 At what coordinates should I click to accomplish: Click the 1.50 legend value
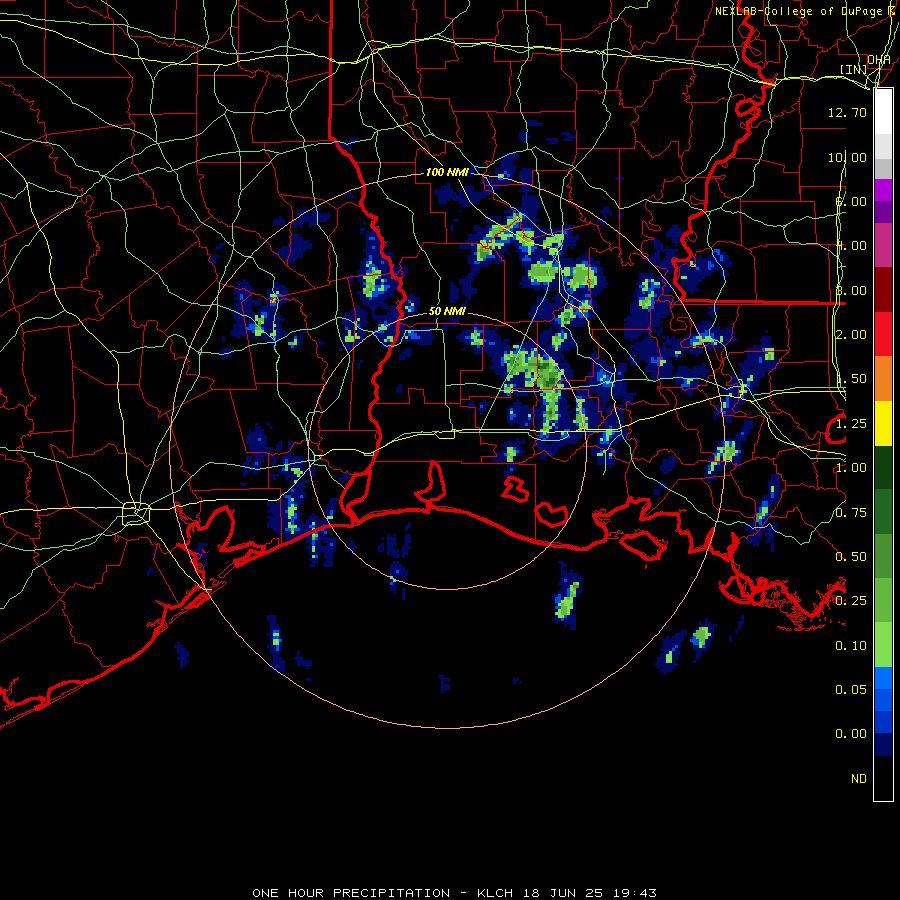coord(851,379)
